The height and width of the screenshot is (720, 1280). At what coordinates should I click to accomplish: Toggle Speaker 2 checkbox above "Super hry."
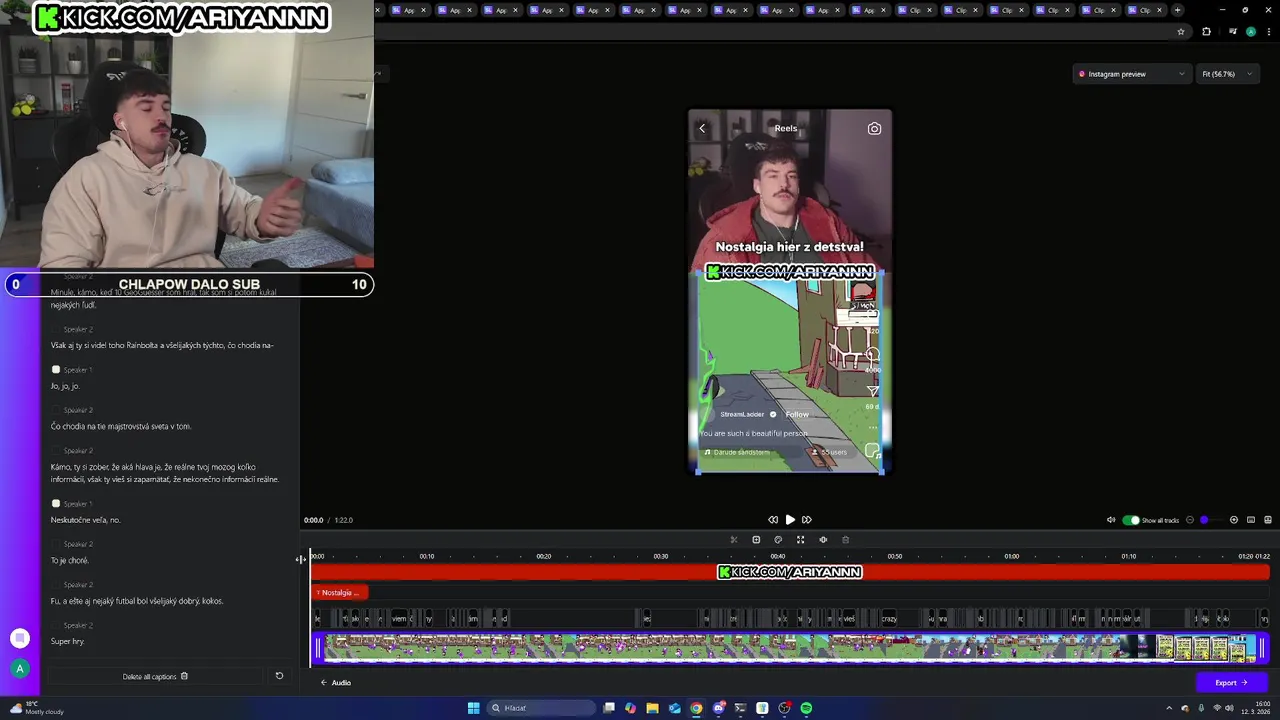coord(56,625)
